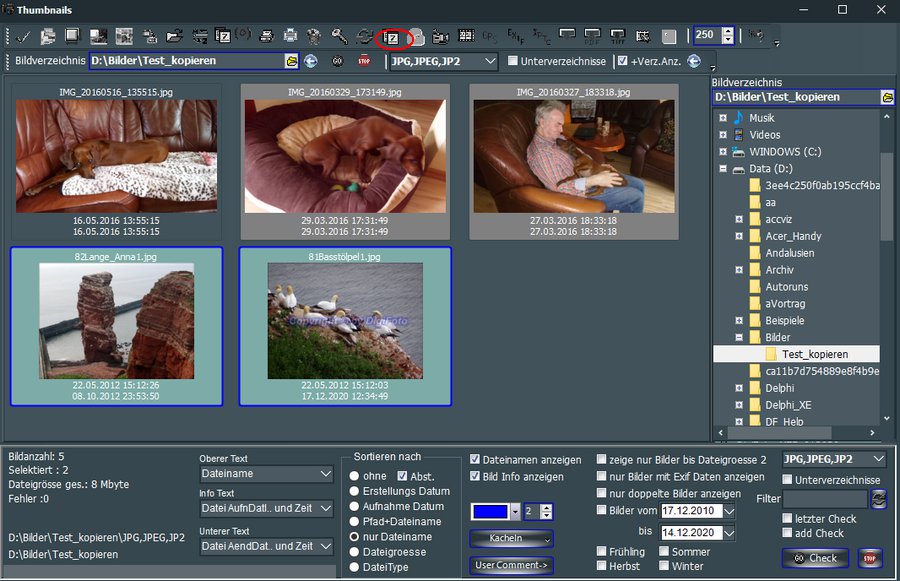
Task: Enable the top Unterverzeichnisse checkbox
Action: pos(513,61)
